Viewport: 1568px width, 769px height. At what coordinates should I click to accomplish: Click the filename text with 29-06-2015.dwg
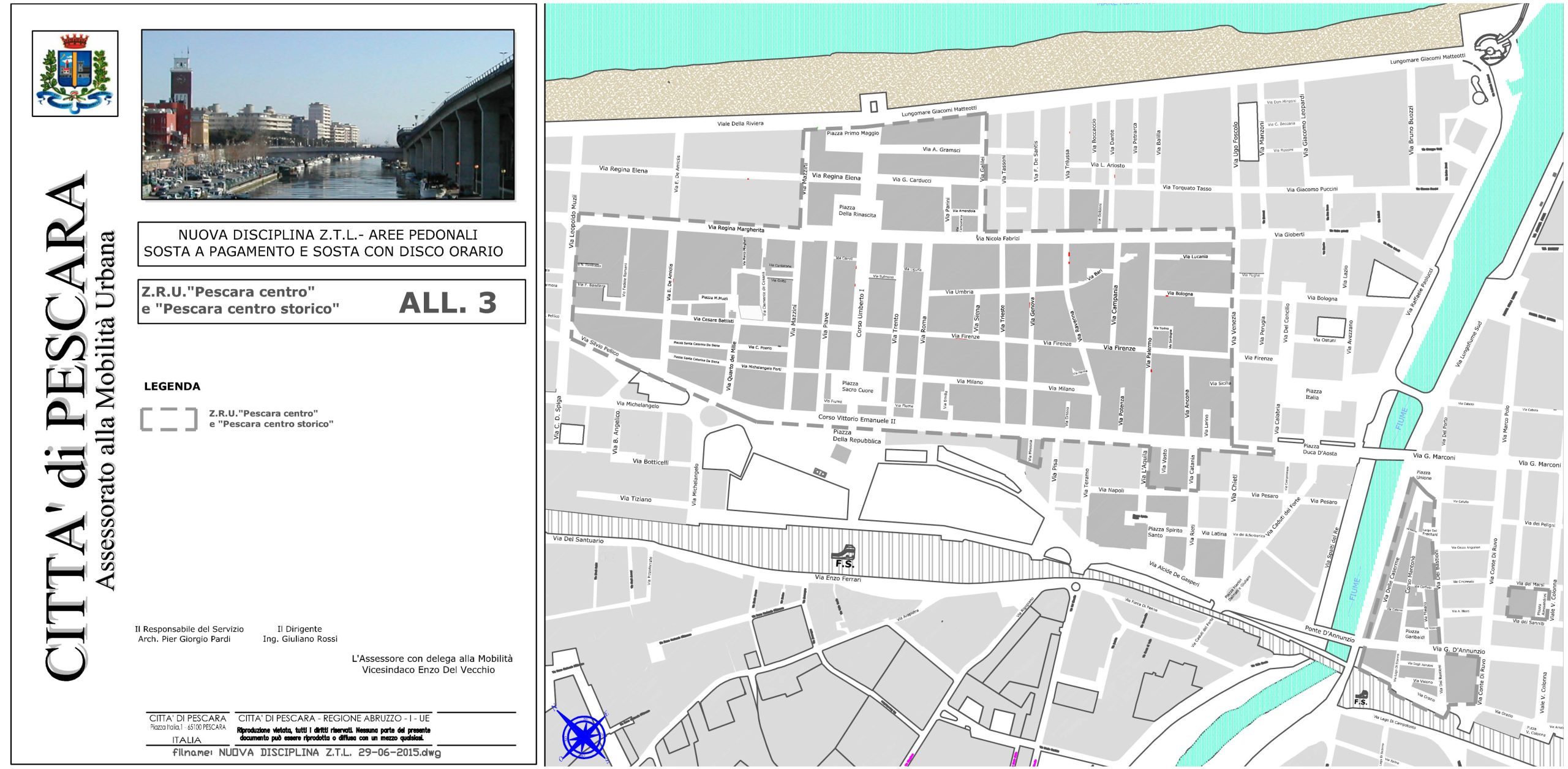(306, 752)
